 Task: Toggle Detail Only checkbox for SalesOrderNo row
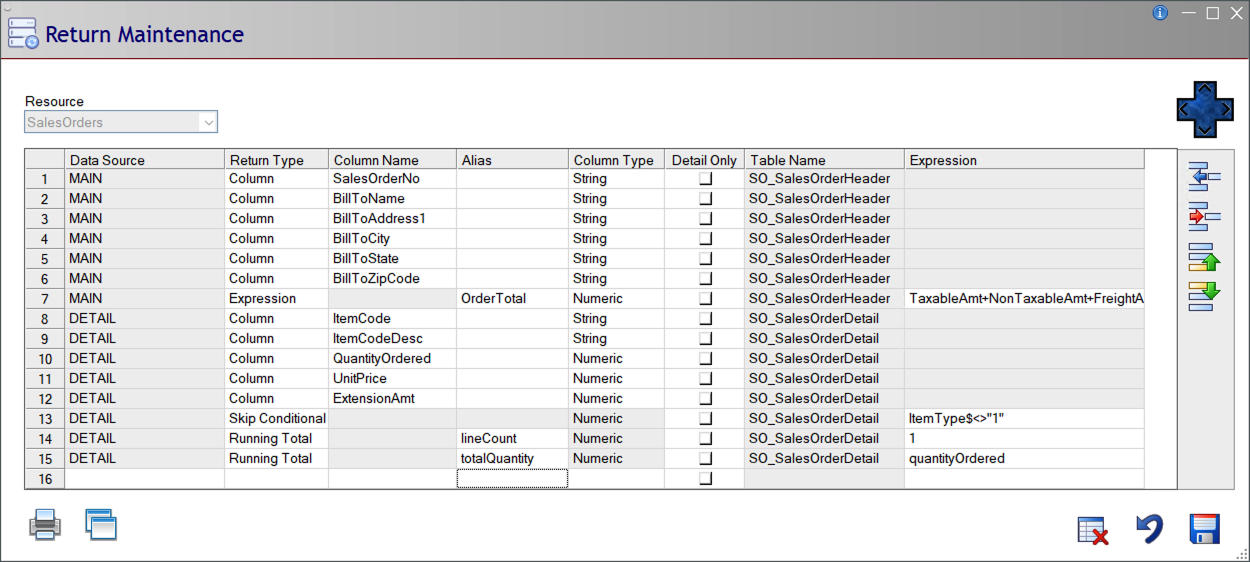[705, 179]
